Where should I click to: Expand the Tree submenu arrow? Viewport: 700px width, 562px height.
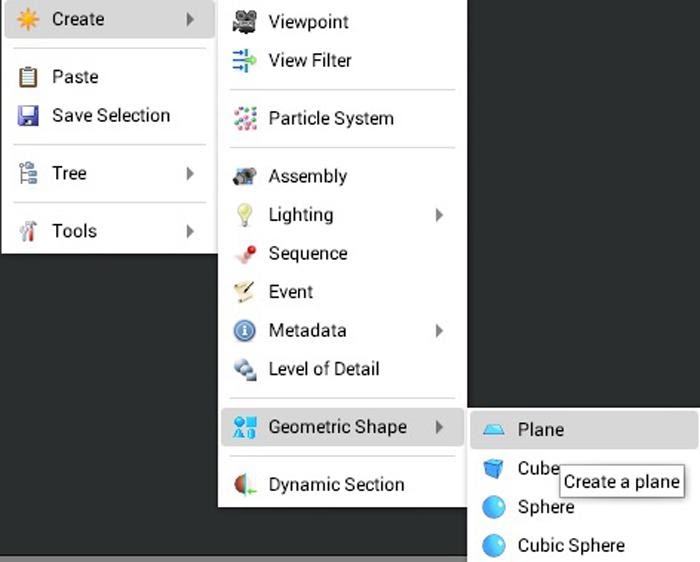(190, 173)
